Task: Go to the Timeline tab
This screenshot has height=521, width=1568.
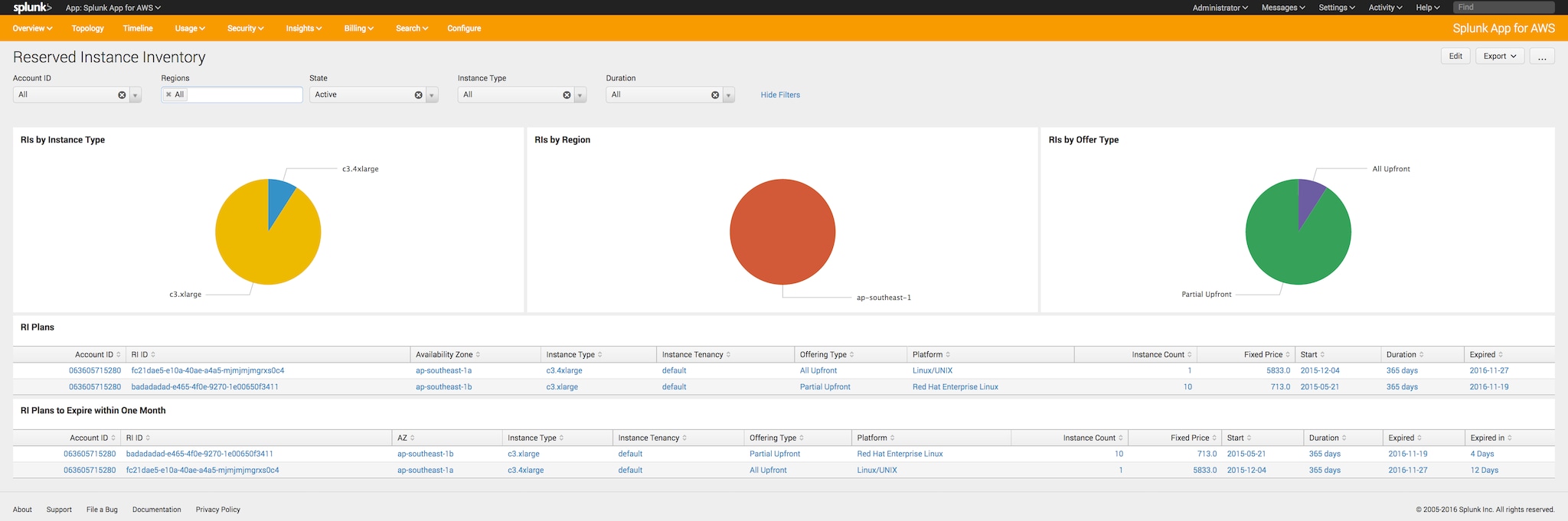Action: tap(138, 28)
